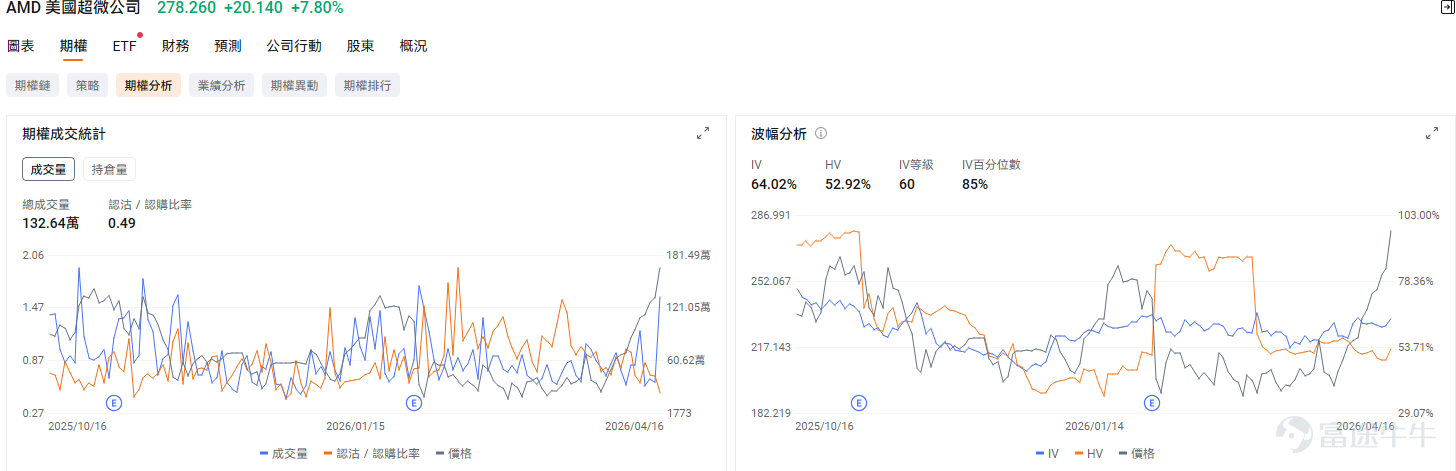Viewport: 1456px width, 471px height.
Task: Click the 總成交量 value 132.64萬
Action: point(50,223)
